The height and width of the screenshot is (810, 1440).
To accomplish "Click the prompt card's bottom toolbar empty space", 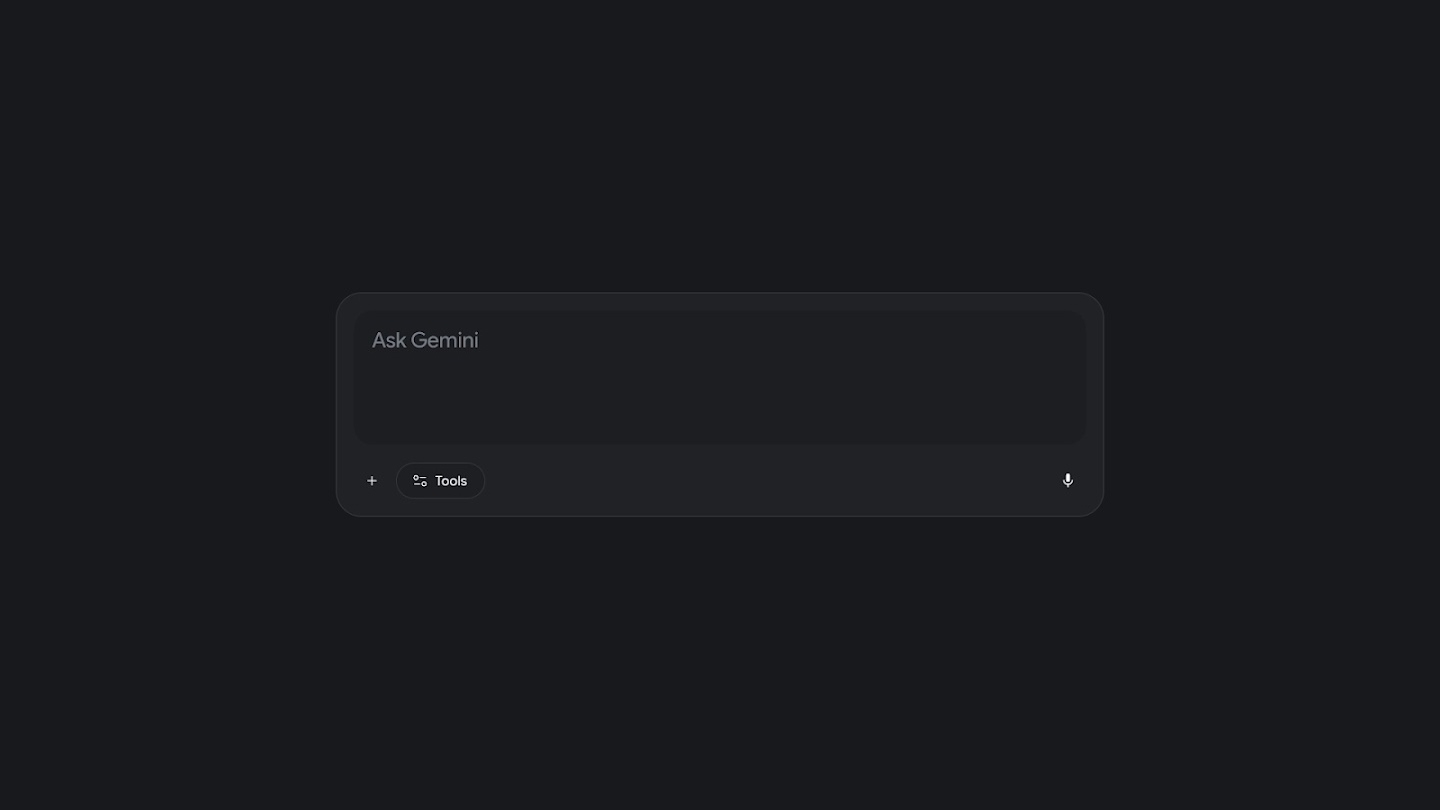I will [x=760, y=481].
